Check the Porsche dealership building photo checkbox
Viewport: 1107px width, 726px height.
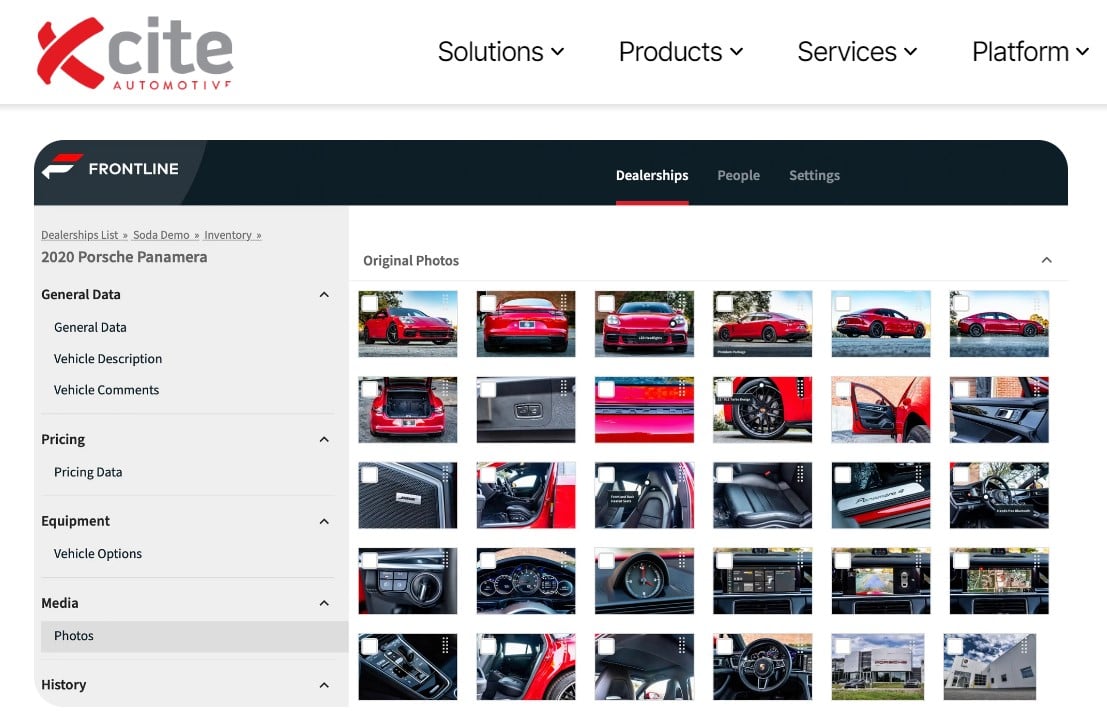pyautogui.click(x=842, y=646)
